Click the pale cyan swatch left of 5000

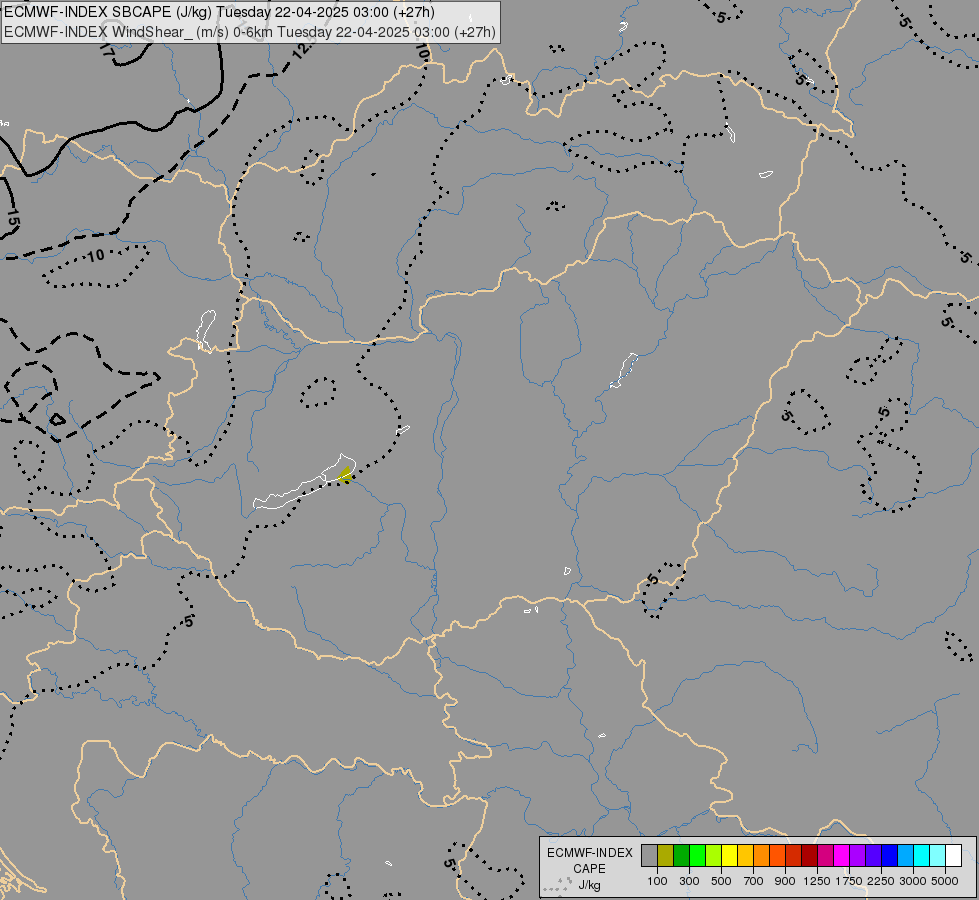point(937,856)
